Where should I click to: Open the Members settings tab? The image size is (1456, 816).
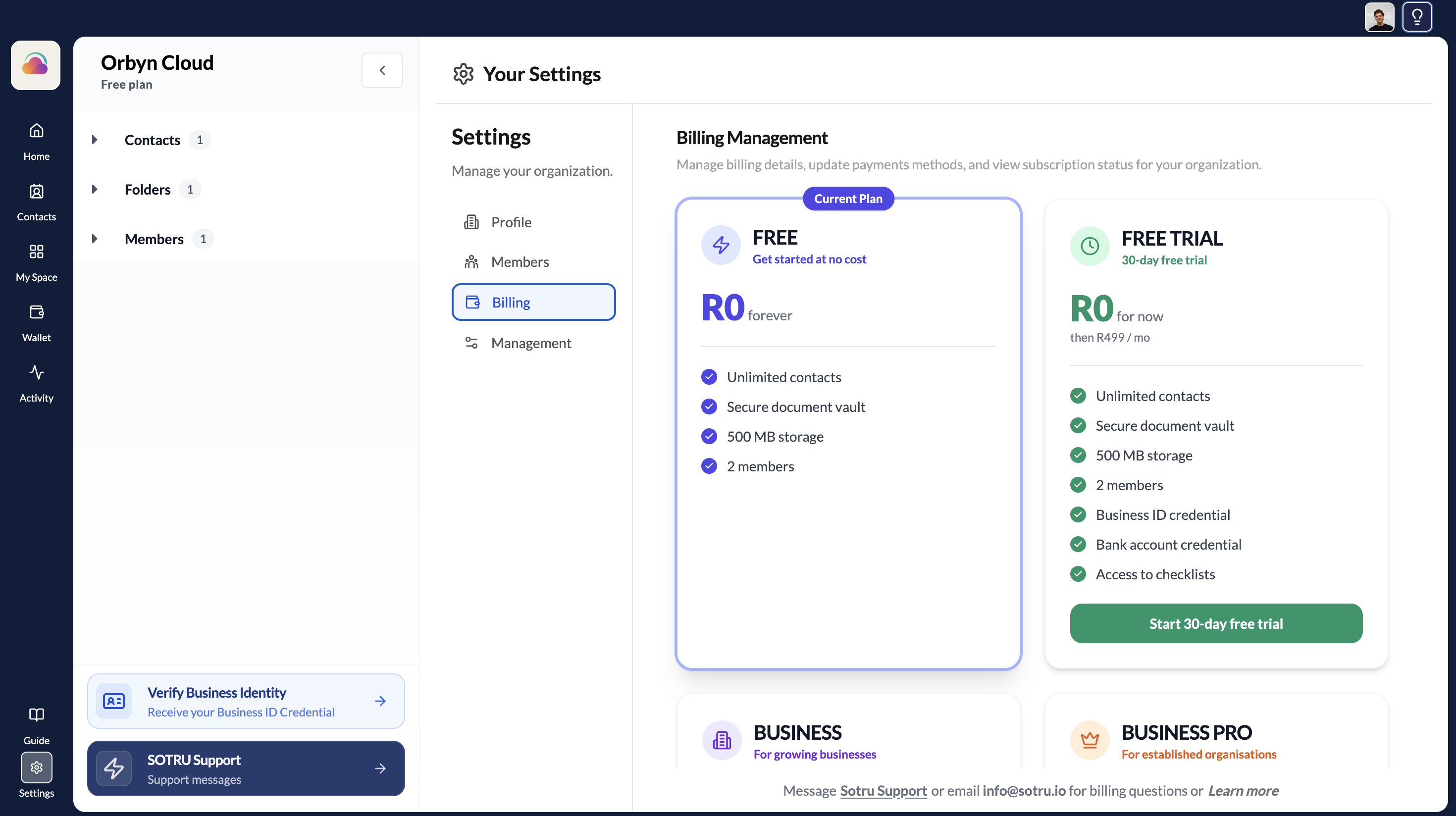point(533,261)
